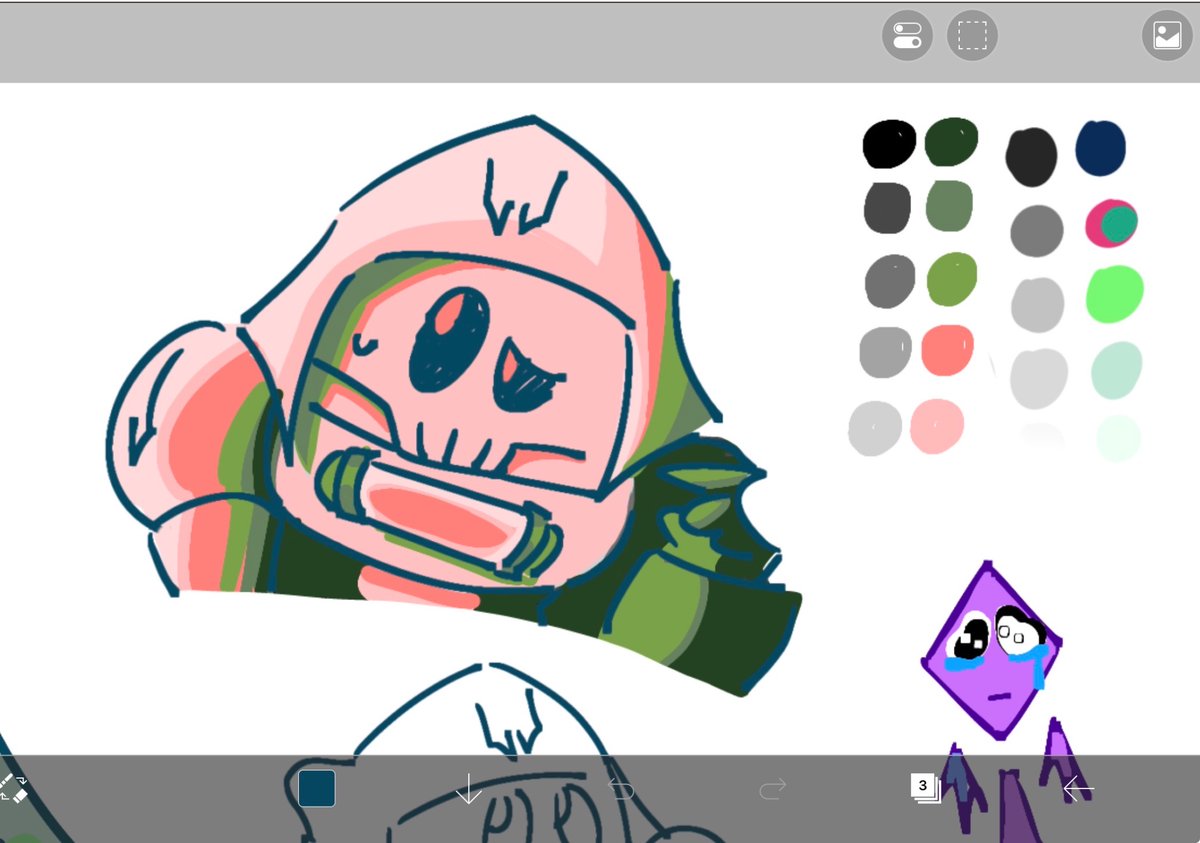Go back with the left arrow icon
Viewport: 1200px width, 843px height.
pos(1078,789)
